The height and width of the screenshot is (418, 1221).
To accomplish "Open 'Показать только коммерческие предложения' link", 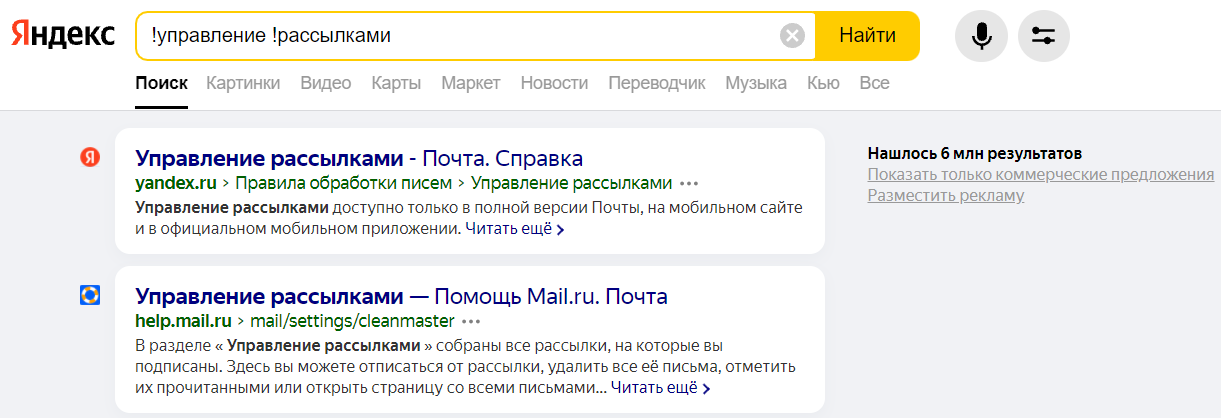I will point(1041,175).
